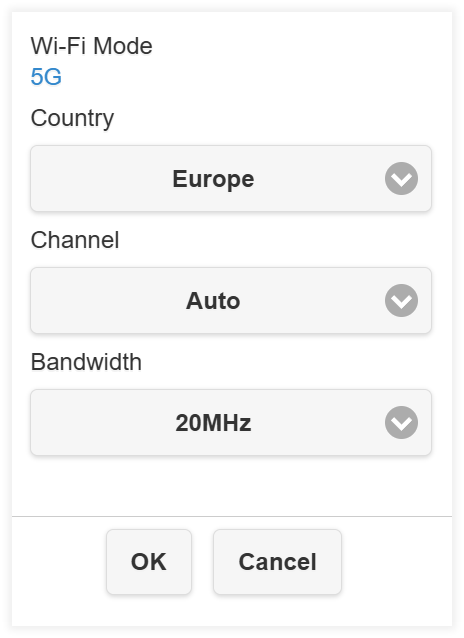The height and width of the screenshot is (638, 464).
Task: Click the Country field label
Action: tap(72, 118)
